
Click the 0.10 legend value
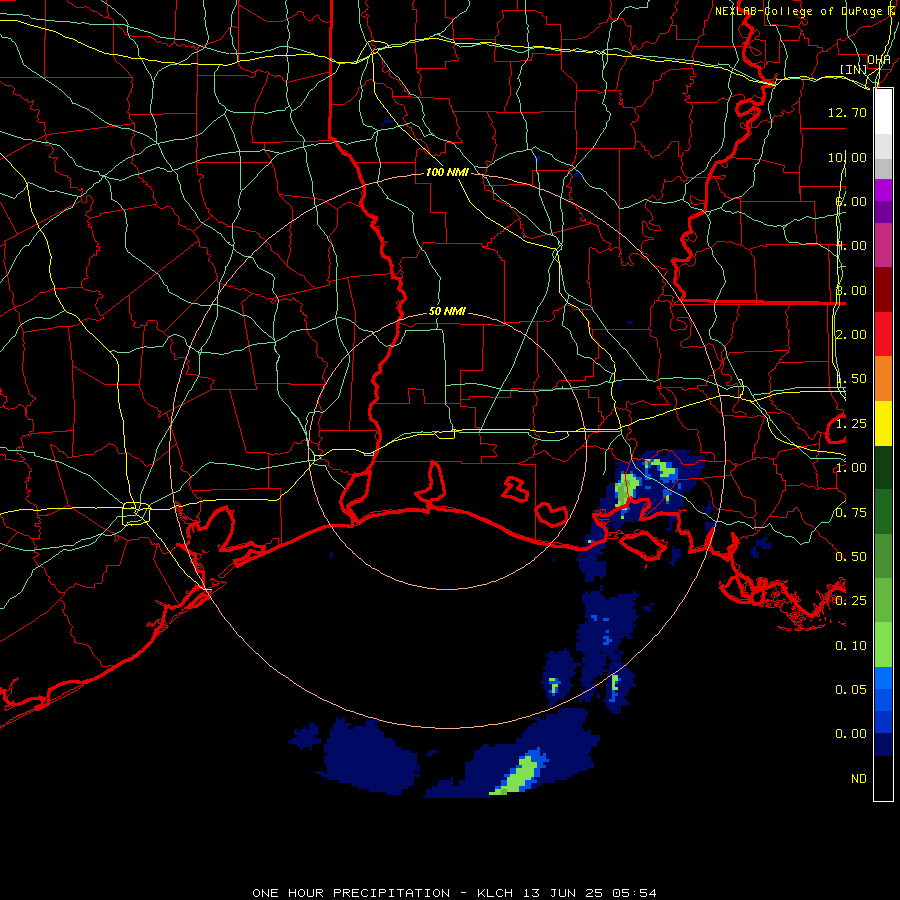click(x=851, y=646)
